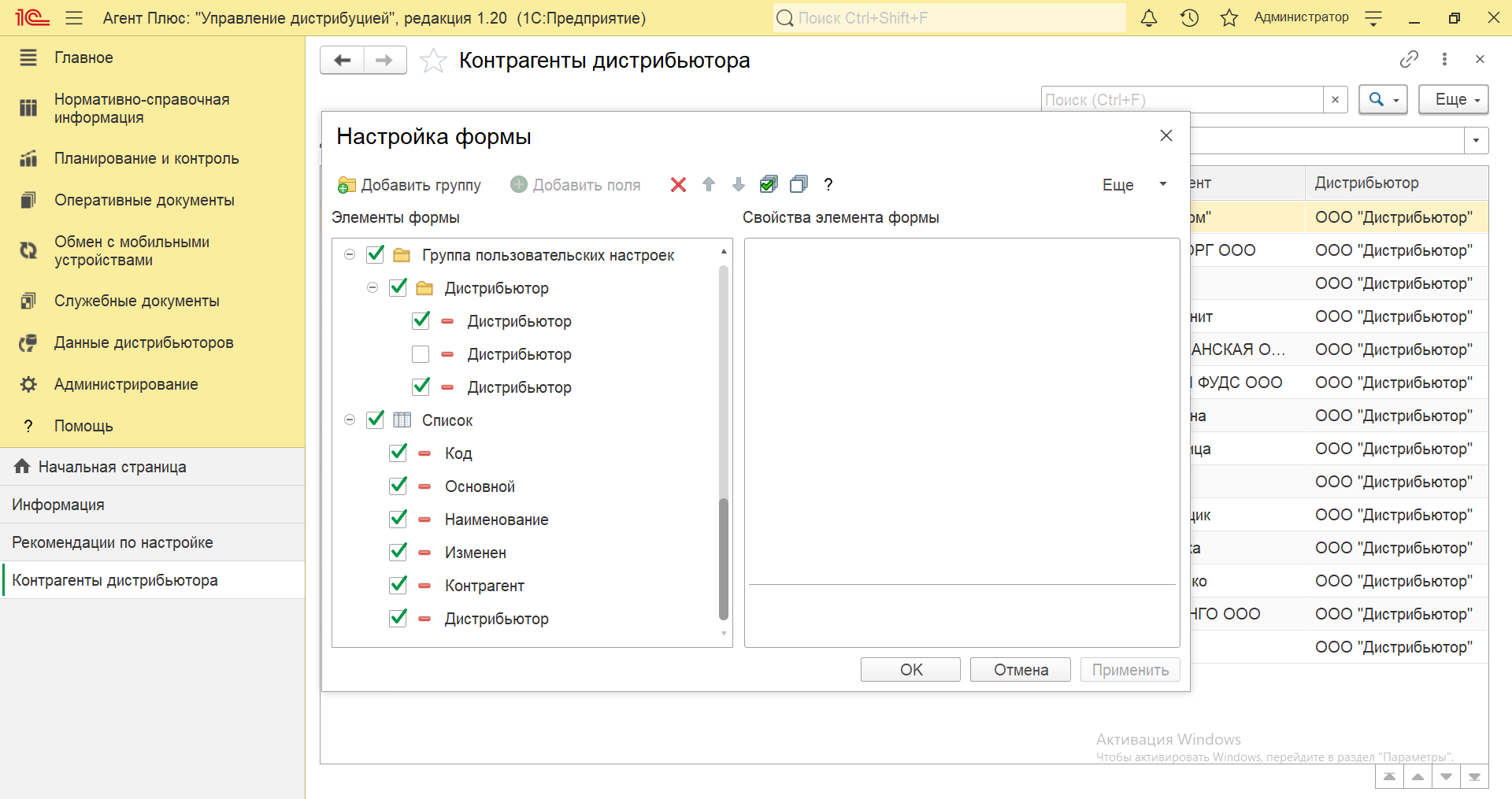Focus global search field Ctrl+Shift+F
The image size is (1512, 799).
coord(949,17)
